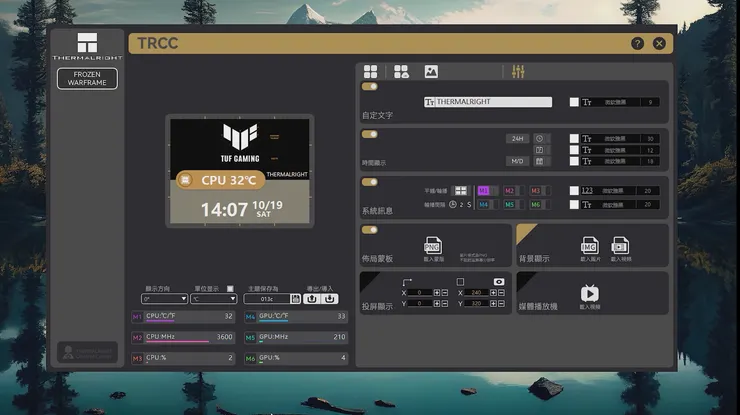Screen dimensions: 740x415
Task: Open the media player load video icon
Action: (x=589, y=293)
